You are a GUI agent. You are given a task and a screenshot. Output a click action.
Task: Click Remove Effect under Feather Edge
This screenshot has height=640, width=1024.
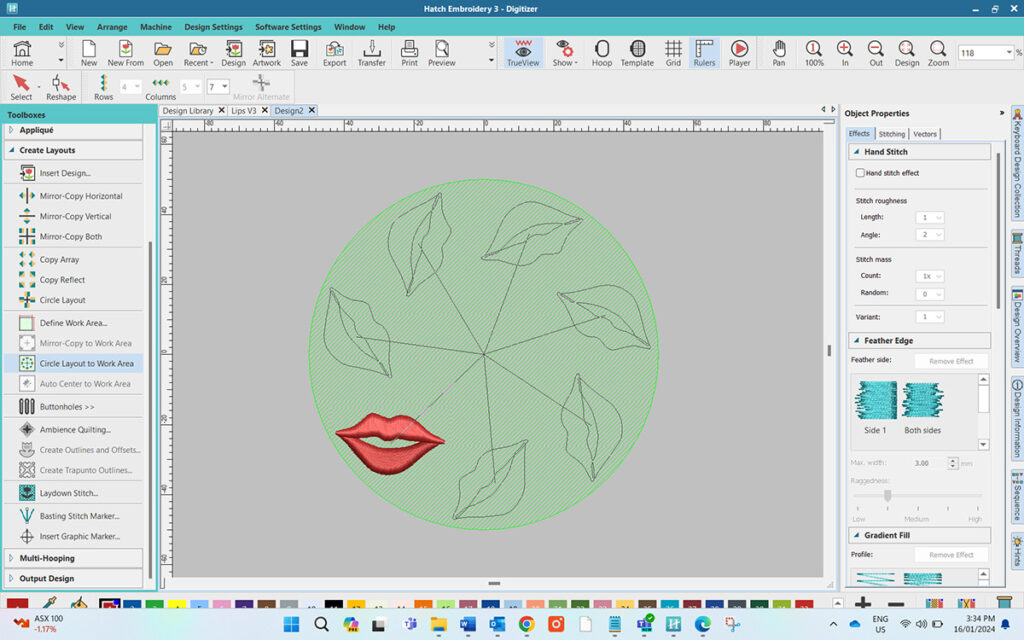coord(950,360)
